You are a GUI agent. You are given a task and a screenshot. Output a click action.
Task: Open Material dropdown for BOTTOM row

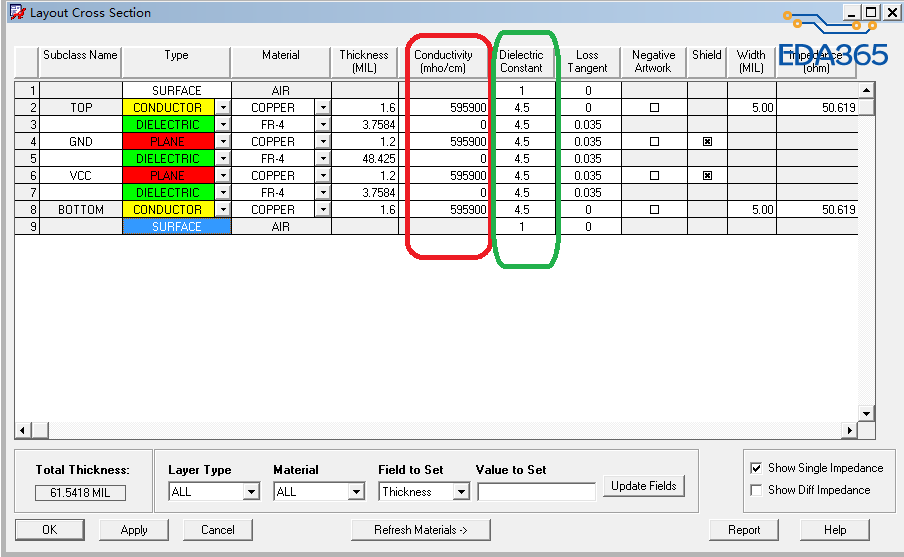click(323, 210)
